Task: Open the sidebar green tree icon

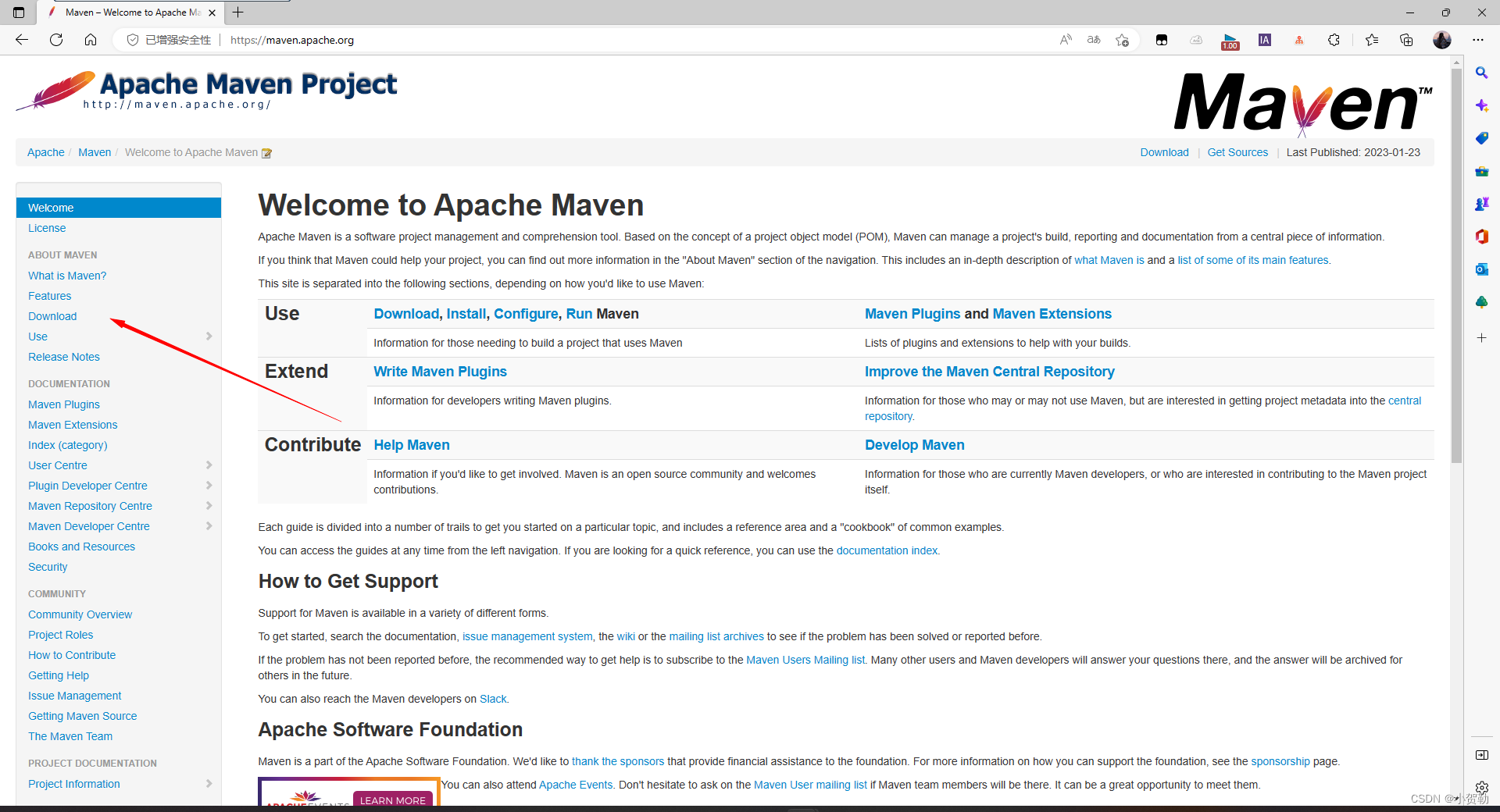Action: click(x=1481, y=302)
